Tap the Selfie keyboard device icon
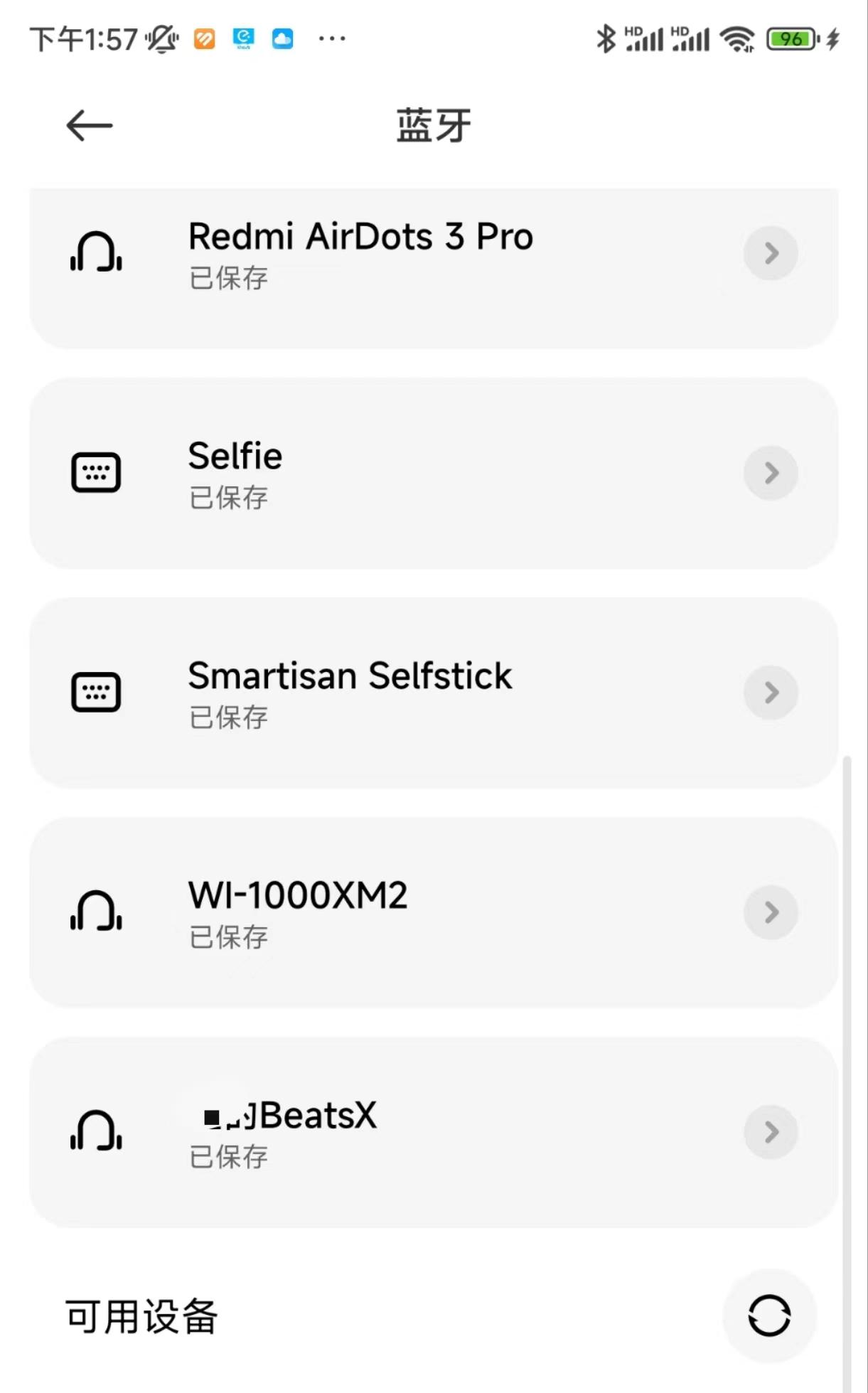 [x=96, y=473]
